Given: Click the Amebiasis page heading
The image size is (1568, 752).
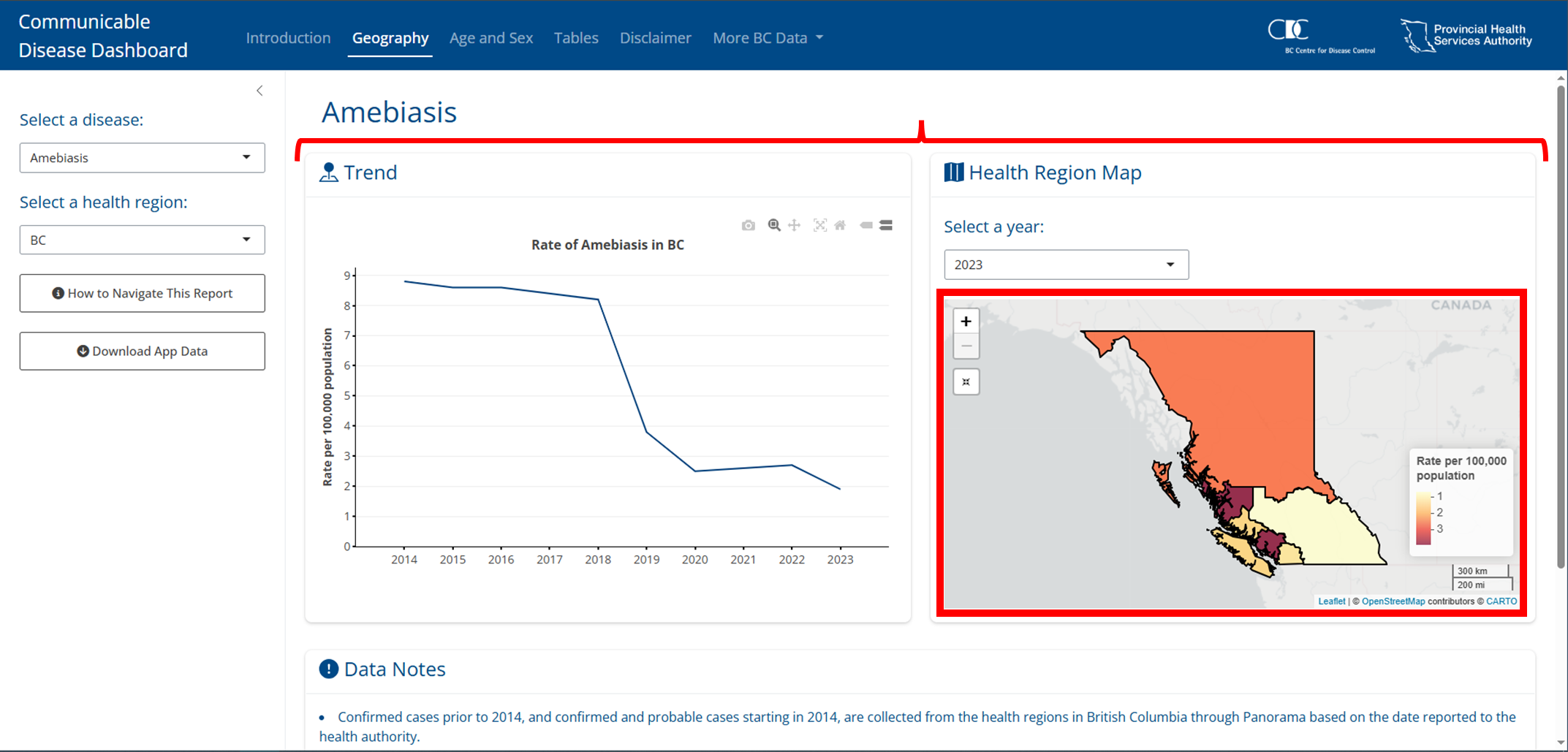Looking at the screenshot, I should click(389, 113).
